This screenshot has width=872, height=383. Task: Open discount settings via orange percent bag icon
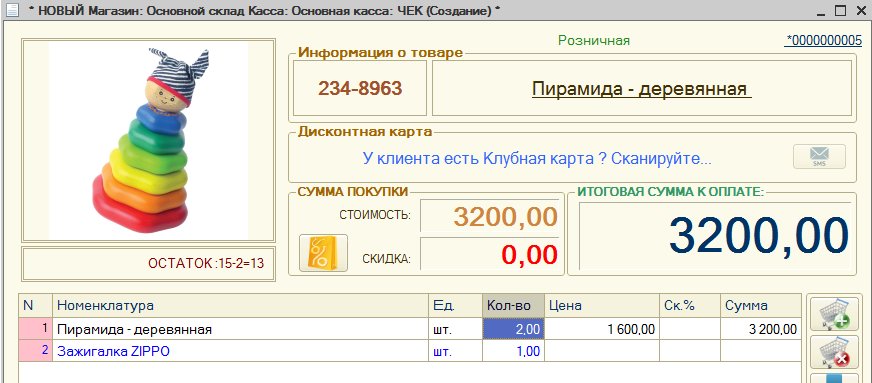point(323,253)
